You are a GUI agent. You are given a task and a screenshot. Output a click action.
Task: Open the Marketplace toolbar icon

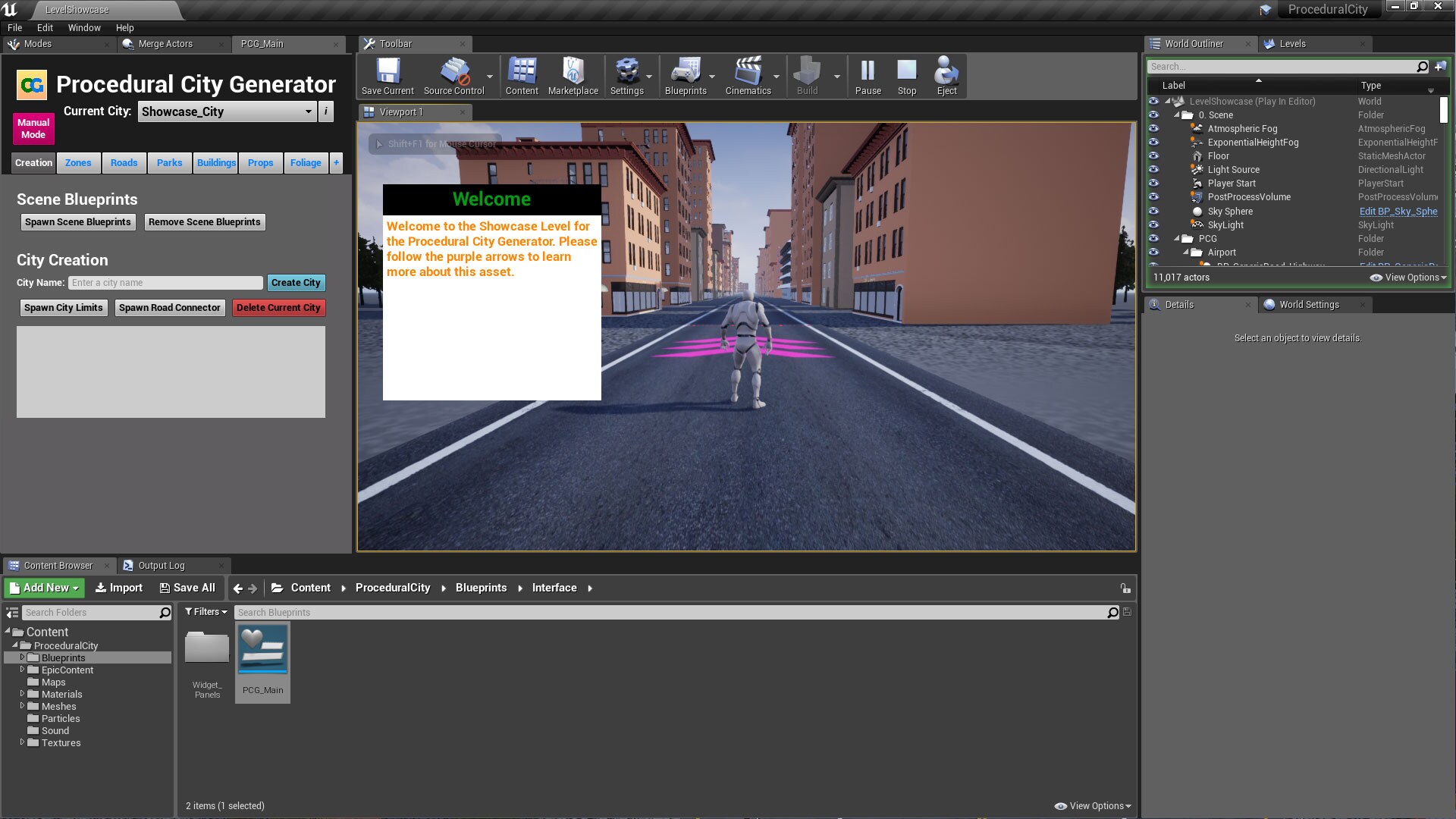[x=573, y=76]
